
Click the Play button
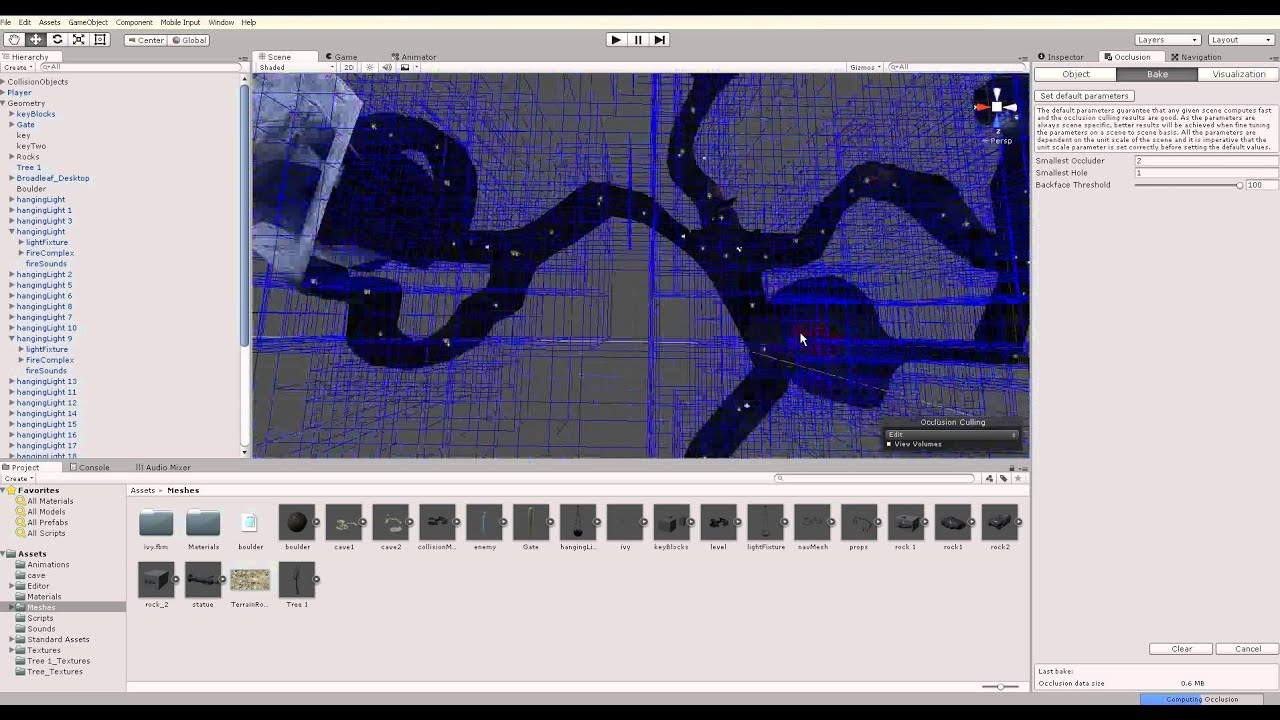click(616, 40)
